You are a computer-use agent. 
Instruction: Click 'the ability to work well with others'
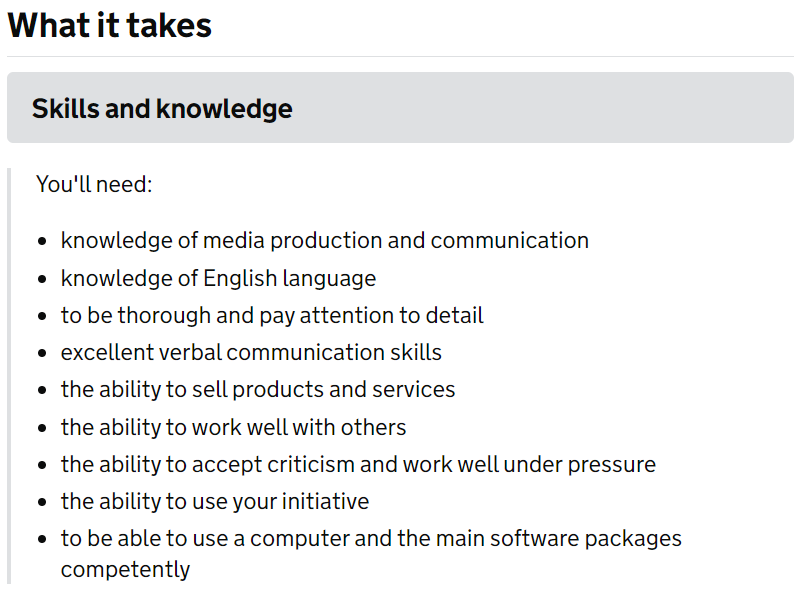click(x=233, y=428)
